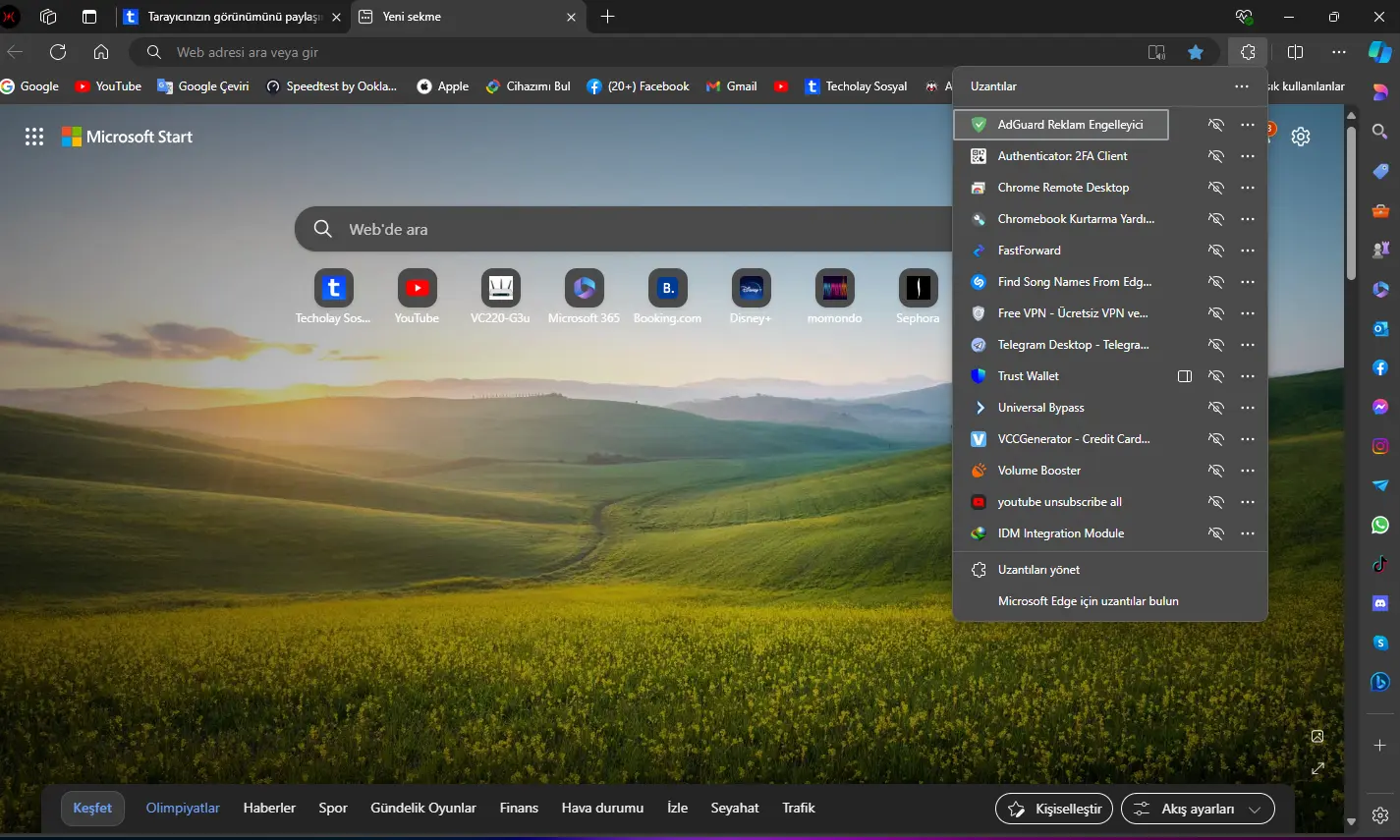1400x840 pixels.
Task: Open the Games chess icon in the sidebar
Action: (1380, 250)
